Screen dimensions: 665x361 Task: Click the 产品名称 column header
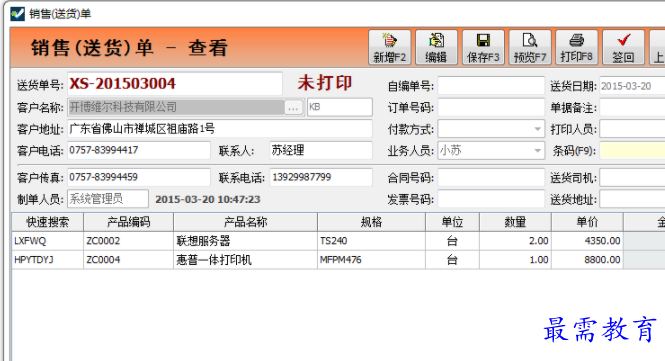246,222
